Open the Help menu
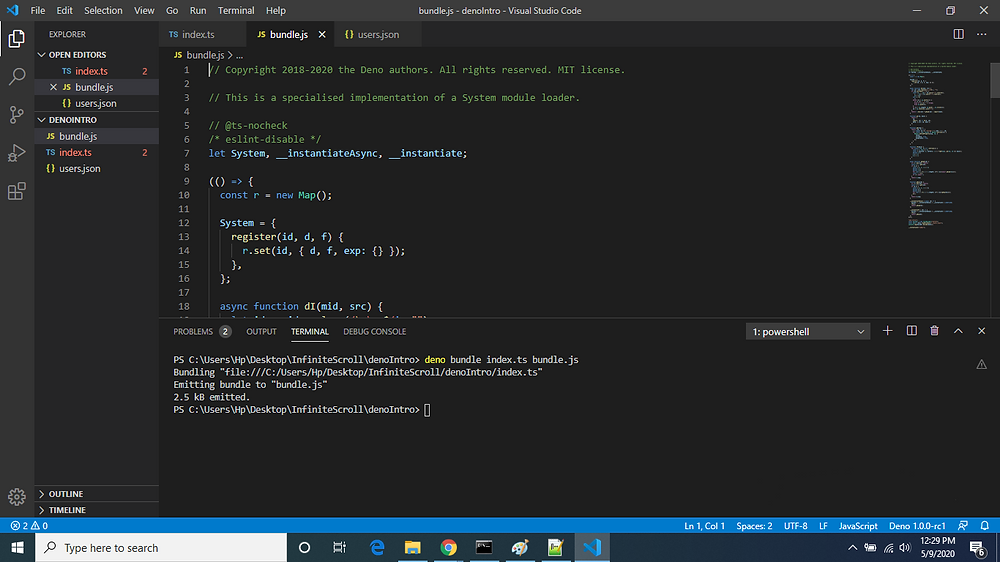This screenshot has width=1000, height=562. (276, 10)
